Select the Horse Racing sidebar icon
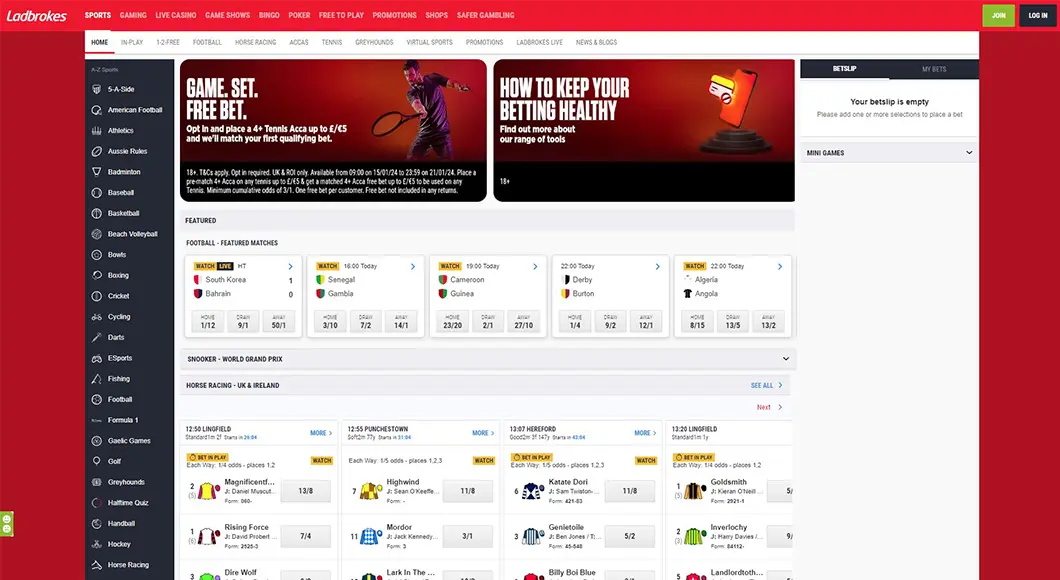 click(x=97, y=565)
